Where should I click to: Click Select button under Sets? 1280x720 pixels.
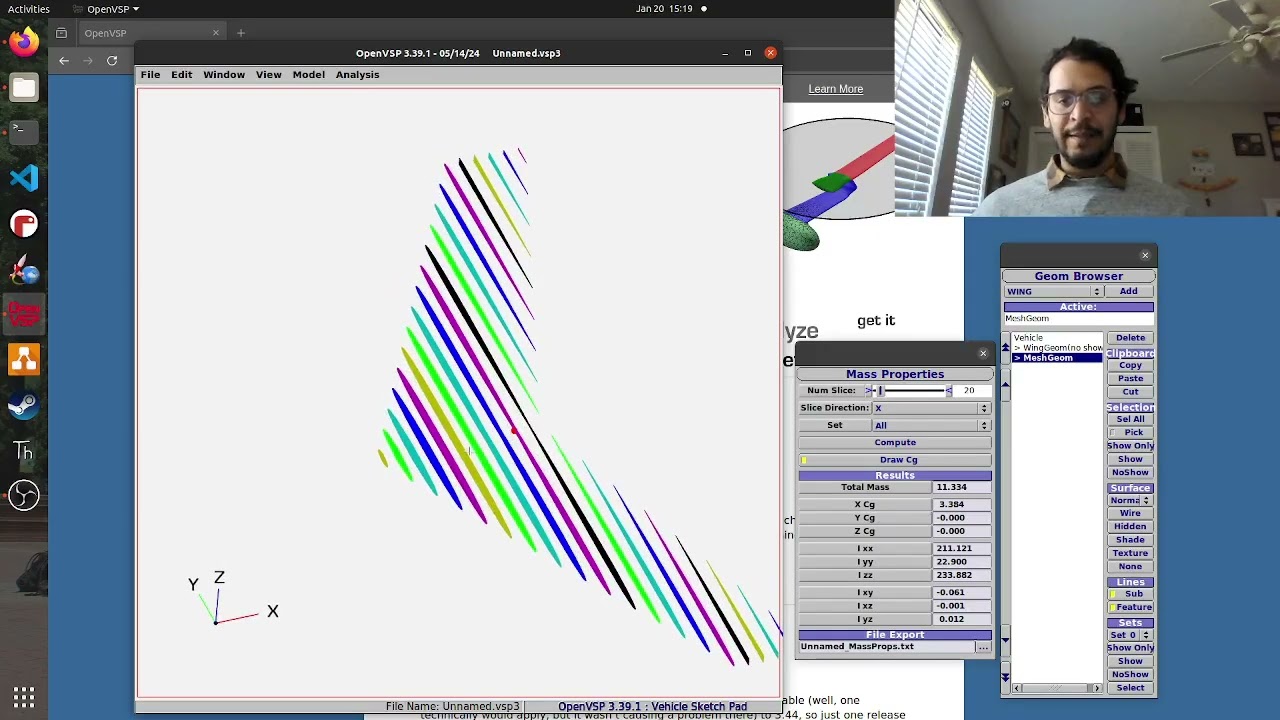1130,688
